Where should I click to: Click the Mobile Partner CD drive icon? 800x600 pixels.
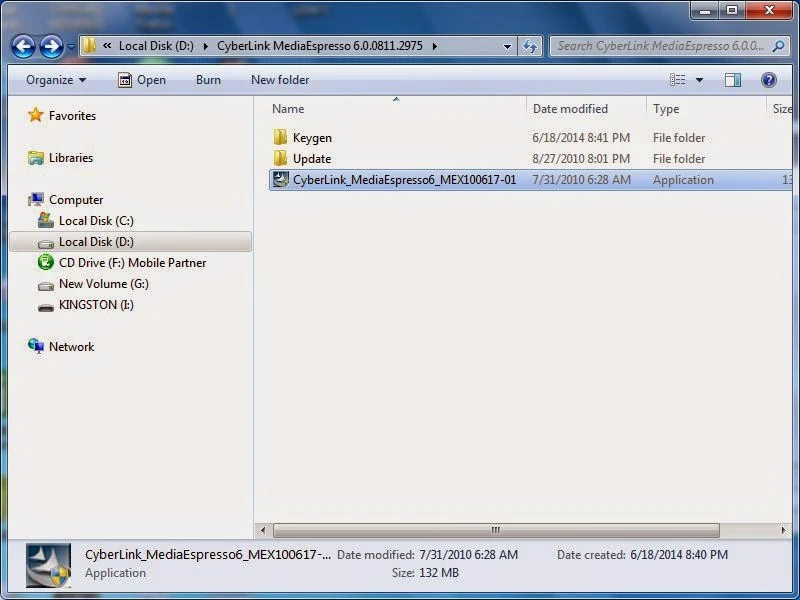pos(45,262)
